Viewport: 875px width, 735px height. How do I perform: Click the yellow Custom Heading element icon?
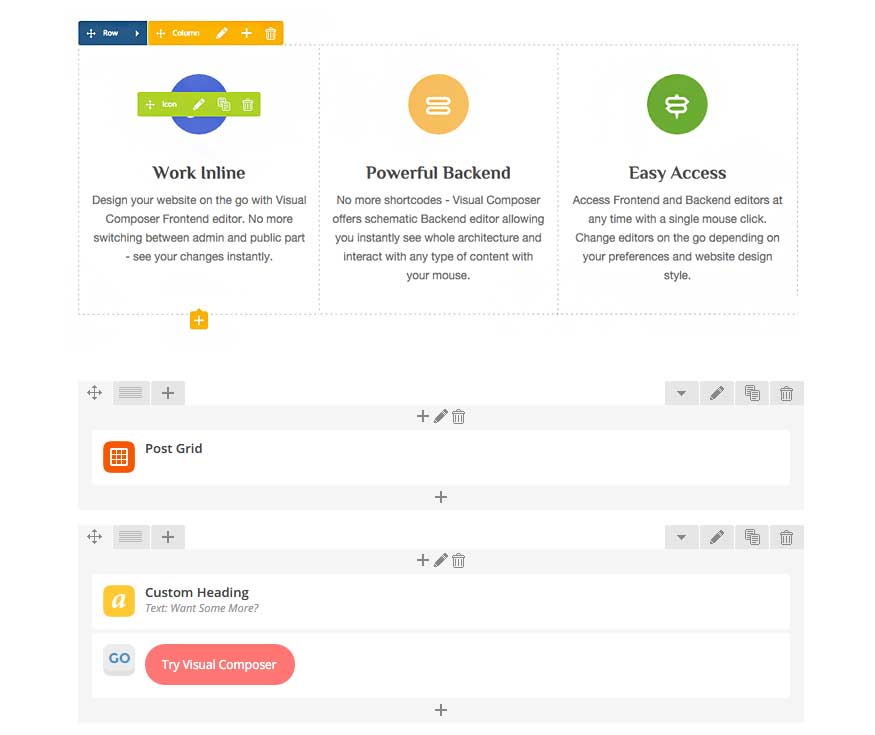point(119,601)
